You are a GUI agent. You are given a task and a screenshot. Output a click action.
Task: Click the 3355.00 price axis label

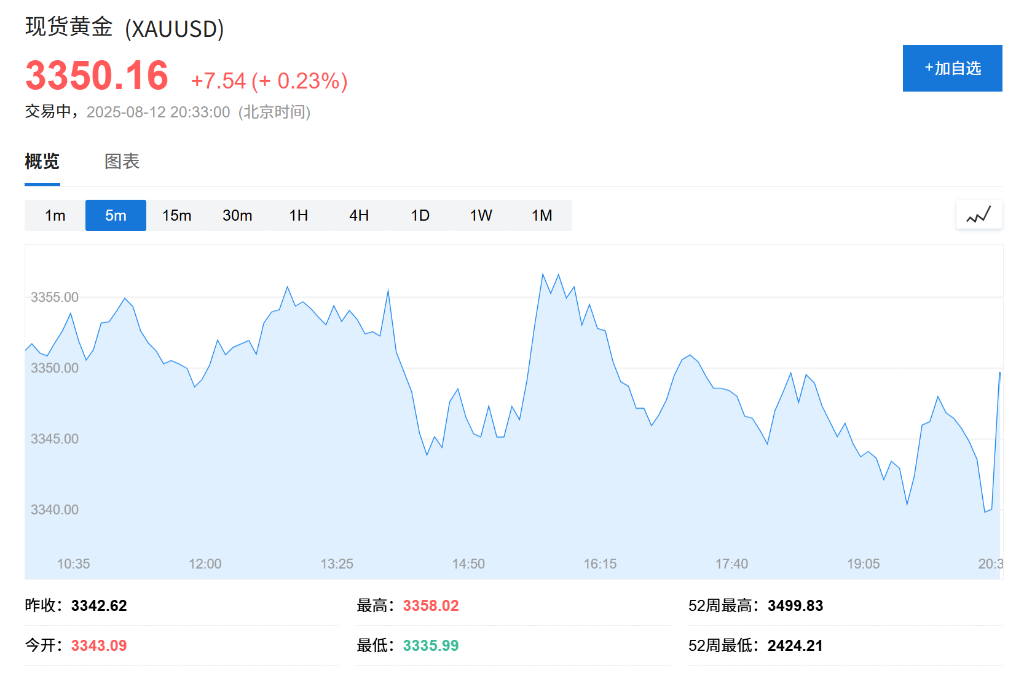tap(55, 297)
